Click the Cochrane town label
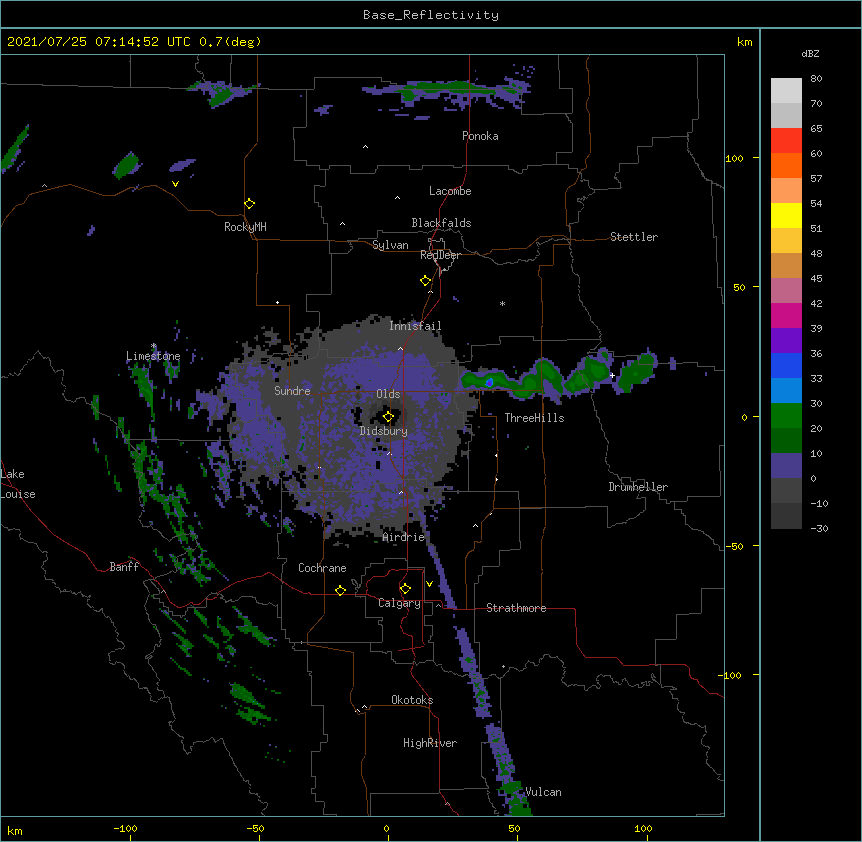Viewport: 862px width, 842px height. point(322,568)
